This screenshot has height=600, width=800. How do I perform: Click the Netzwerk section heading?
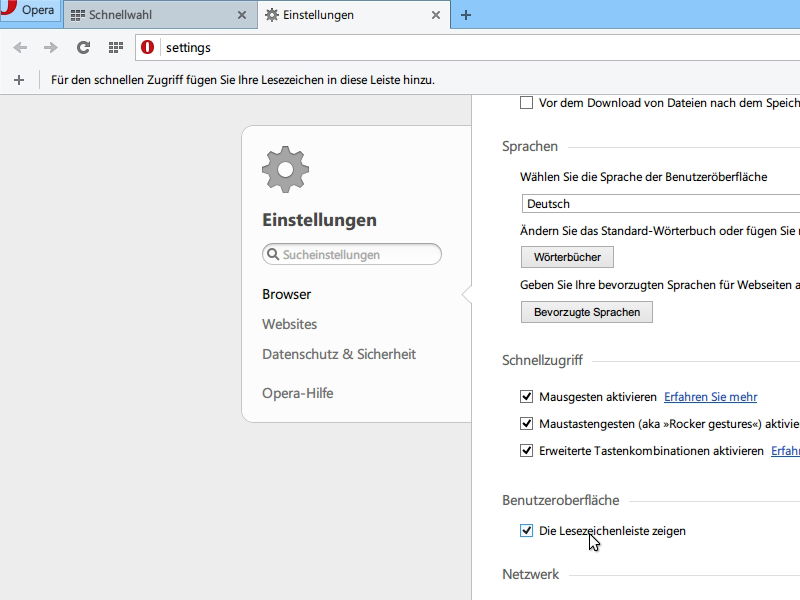[530, 574]
